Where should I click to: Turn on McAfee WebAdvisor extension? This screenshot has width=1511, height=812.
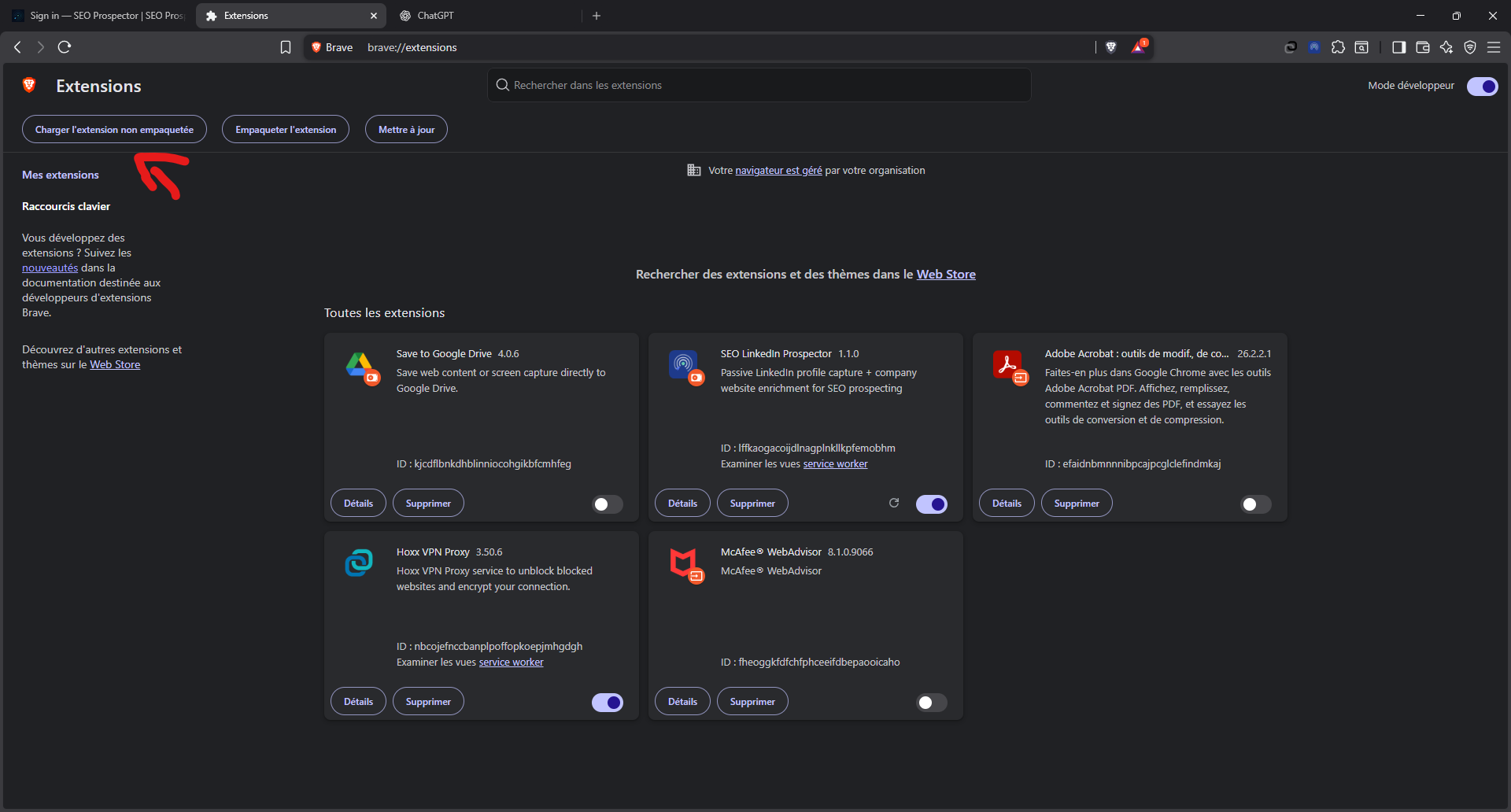click(x=931, y=703)
